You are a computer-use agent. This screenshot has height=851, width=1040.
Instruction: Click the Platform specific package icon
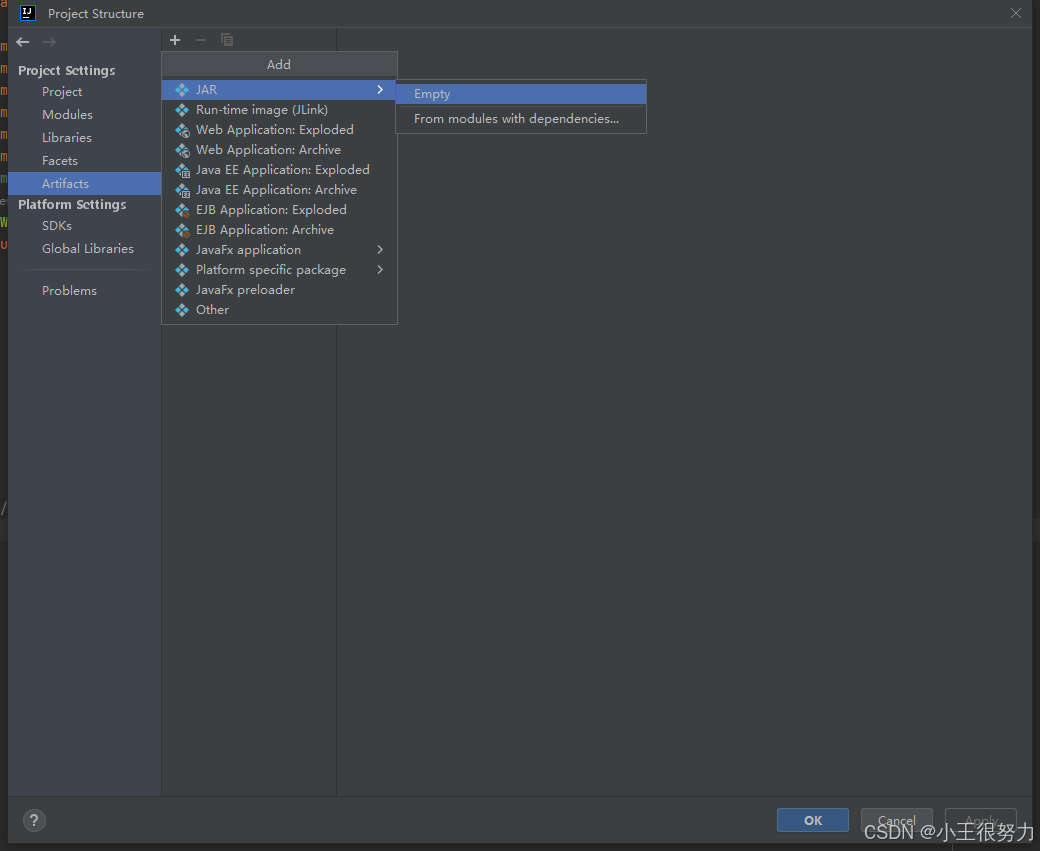coord(182,270)
